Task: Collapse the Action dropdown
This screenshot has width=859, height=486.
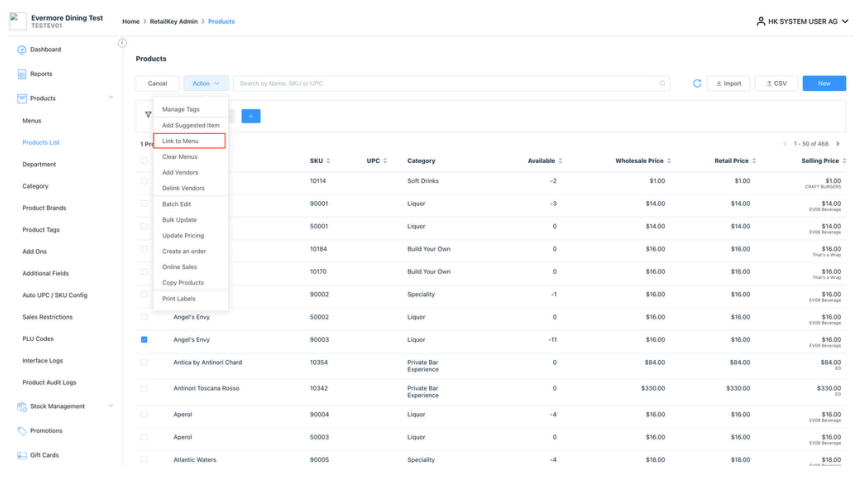Action: click(206, 83)
